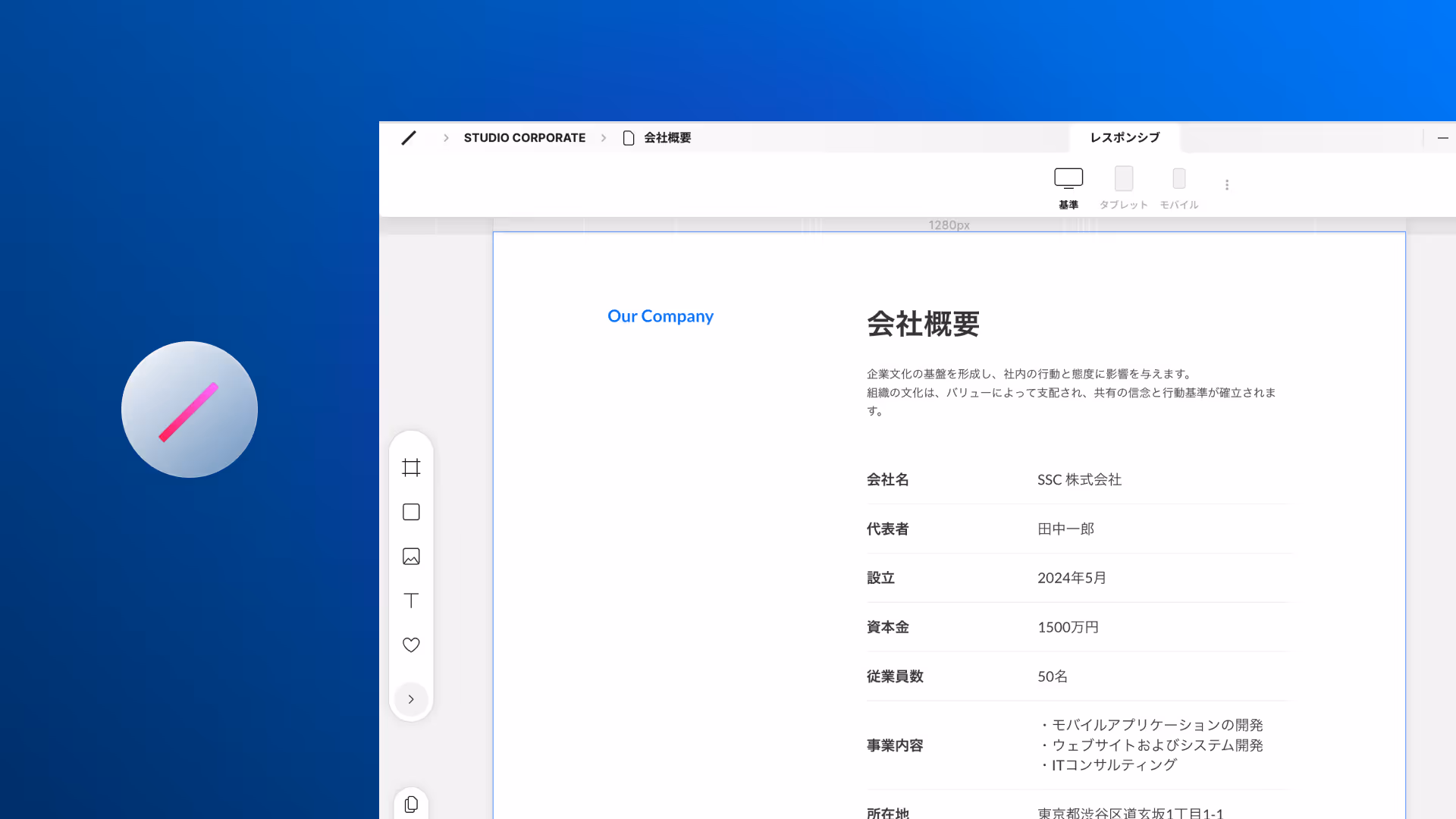This screenshot has height=819, width=1456.
Task: Click the chevron before STUDIO CORPORATE
Action: point(446,138)
